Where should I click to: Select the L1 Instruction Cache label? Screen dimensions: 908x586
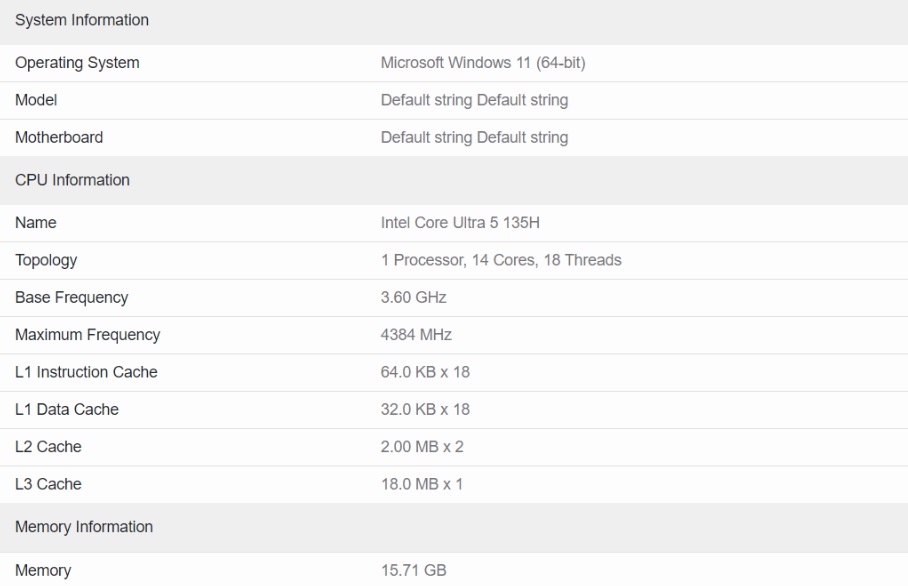86,372
